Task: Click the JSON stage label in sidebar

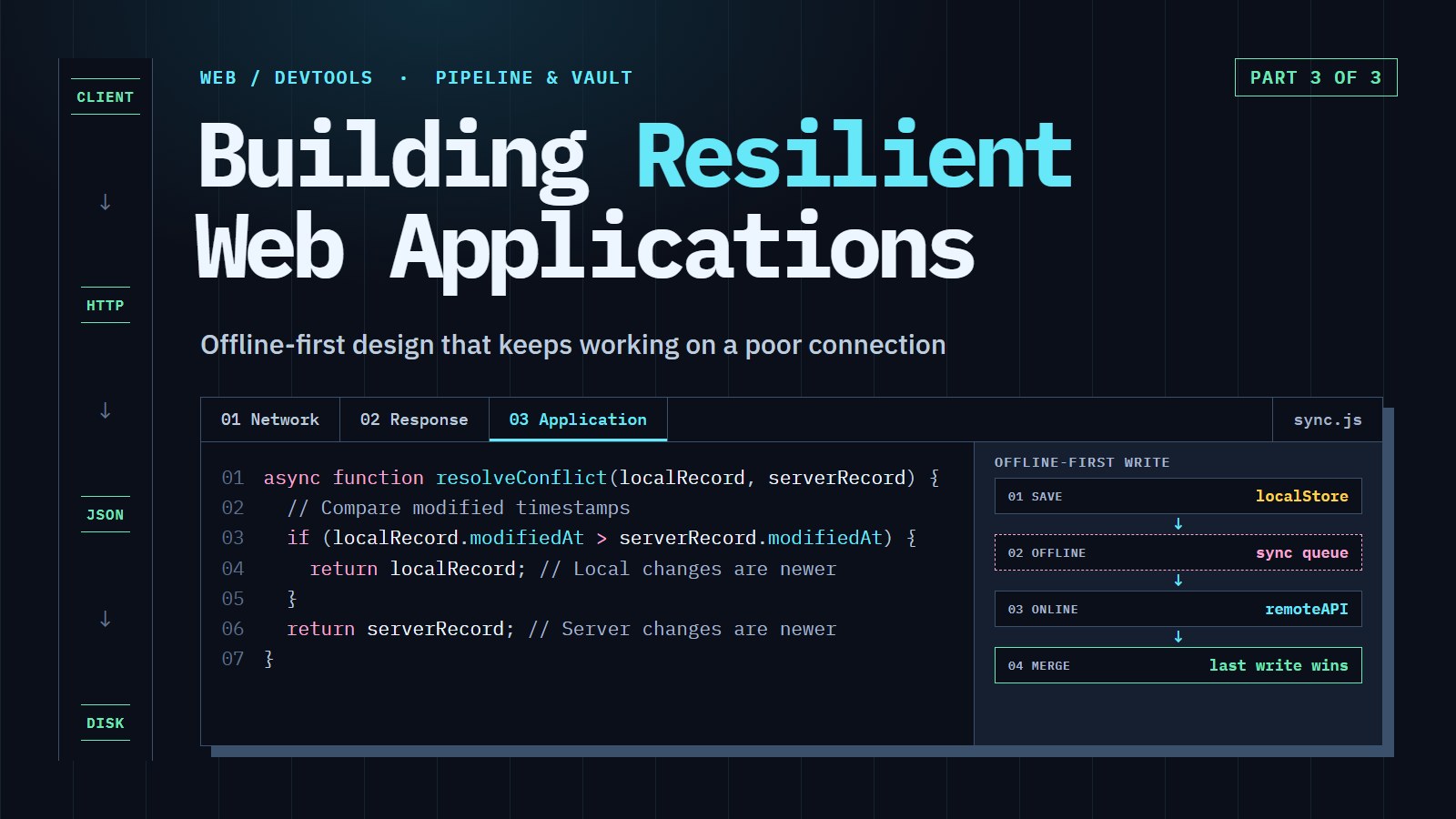Action: (x=106, y=514)
